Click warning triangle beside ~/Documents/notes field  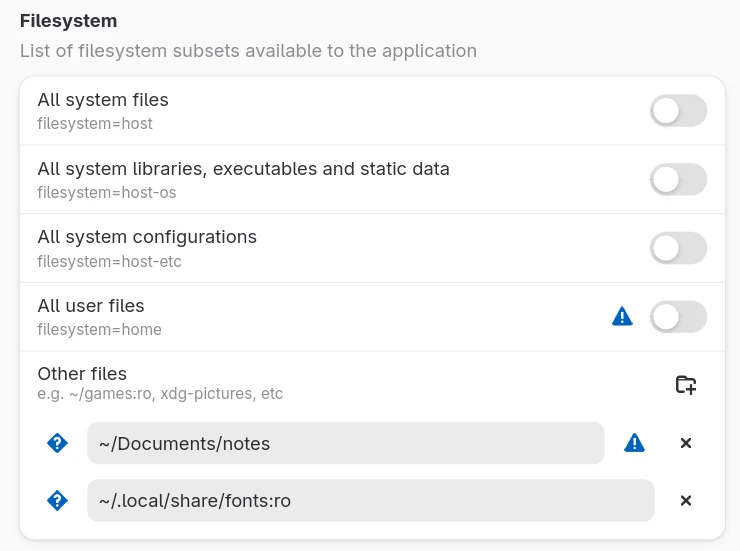(x=634, y=443)
